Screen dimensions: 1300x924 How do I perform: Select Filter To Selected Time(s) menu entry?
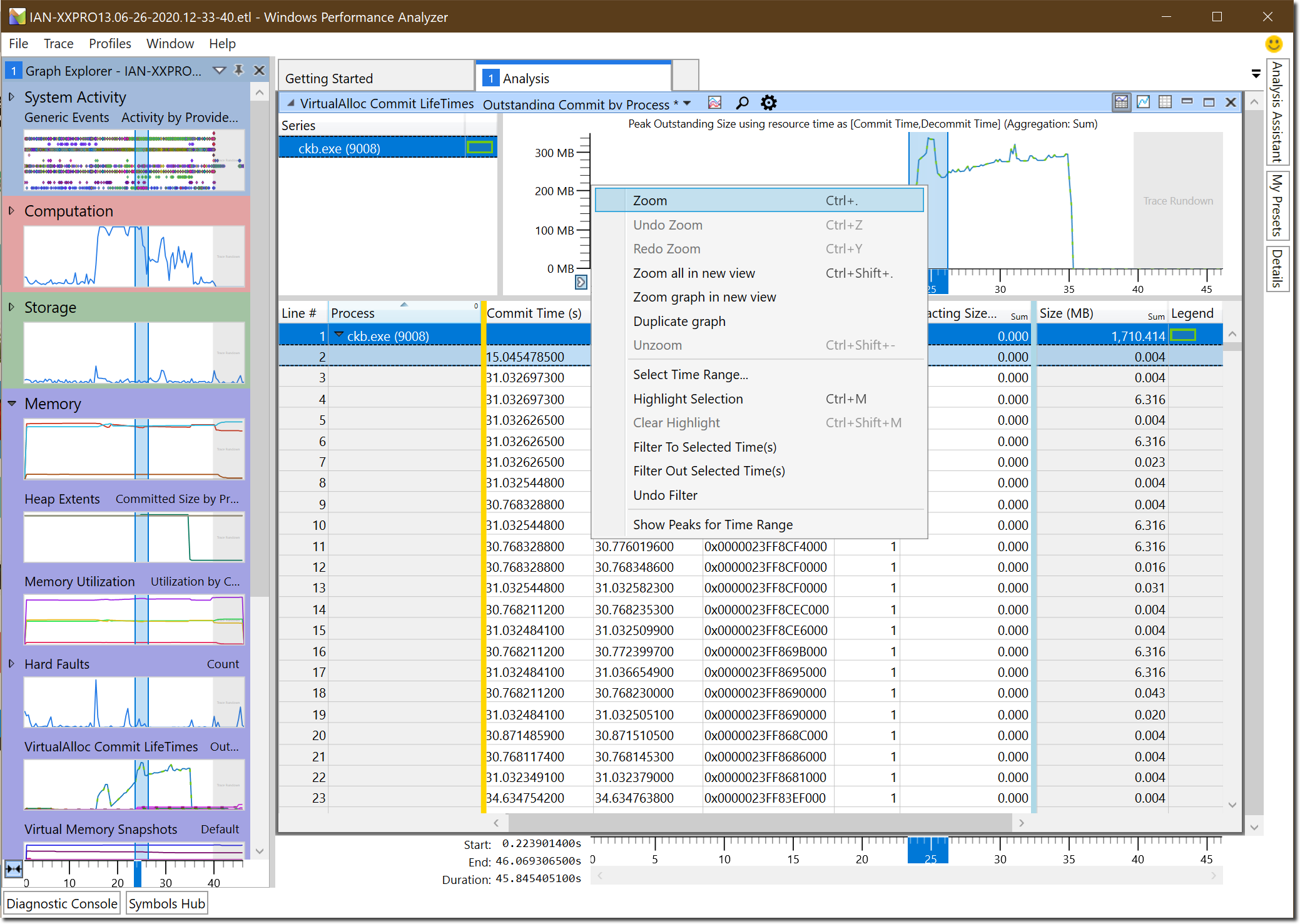coord(704,447)
